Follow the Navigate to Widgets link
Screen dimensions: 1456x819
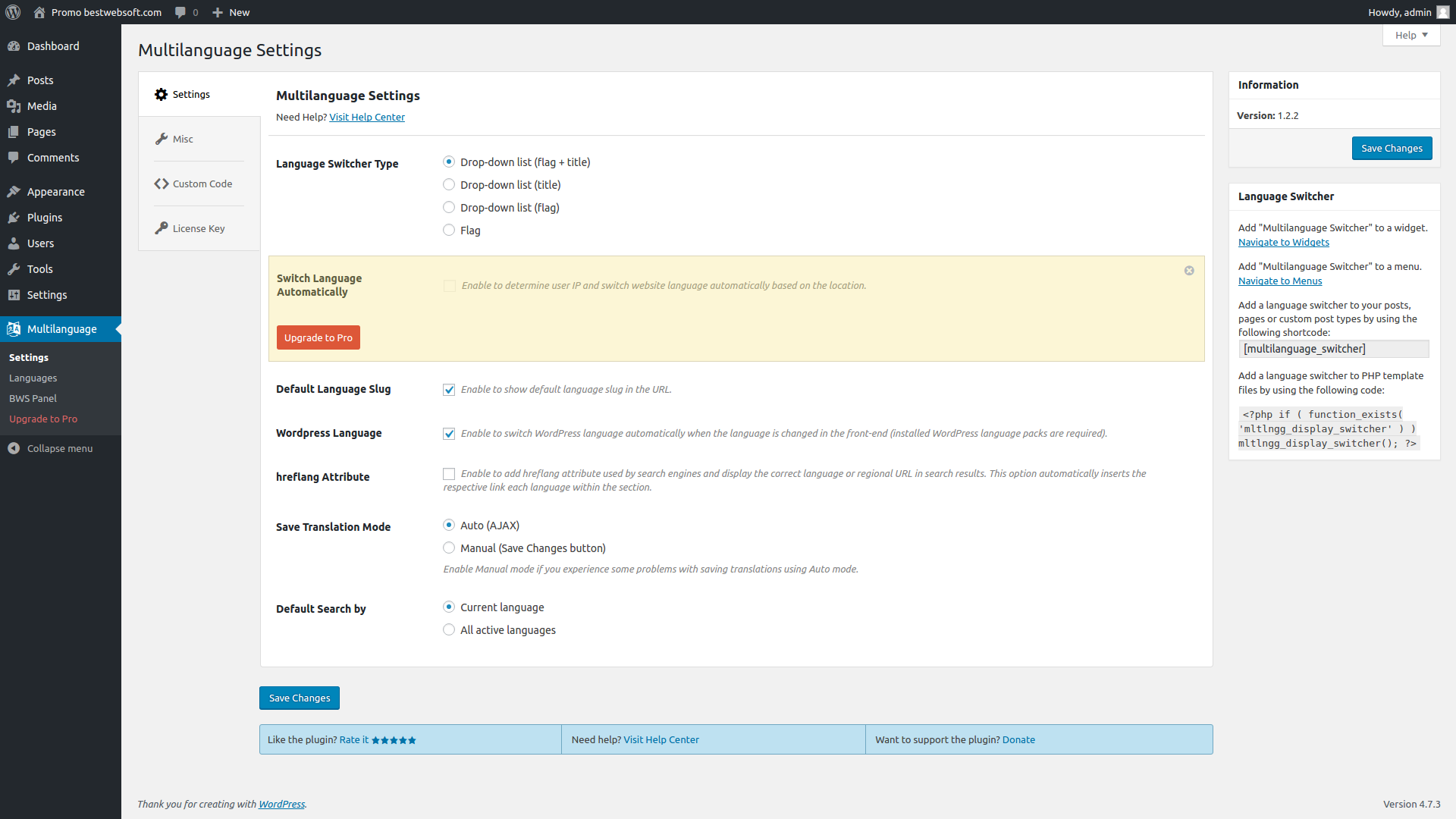pyautogui.click(x=1284, y=242)
